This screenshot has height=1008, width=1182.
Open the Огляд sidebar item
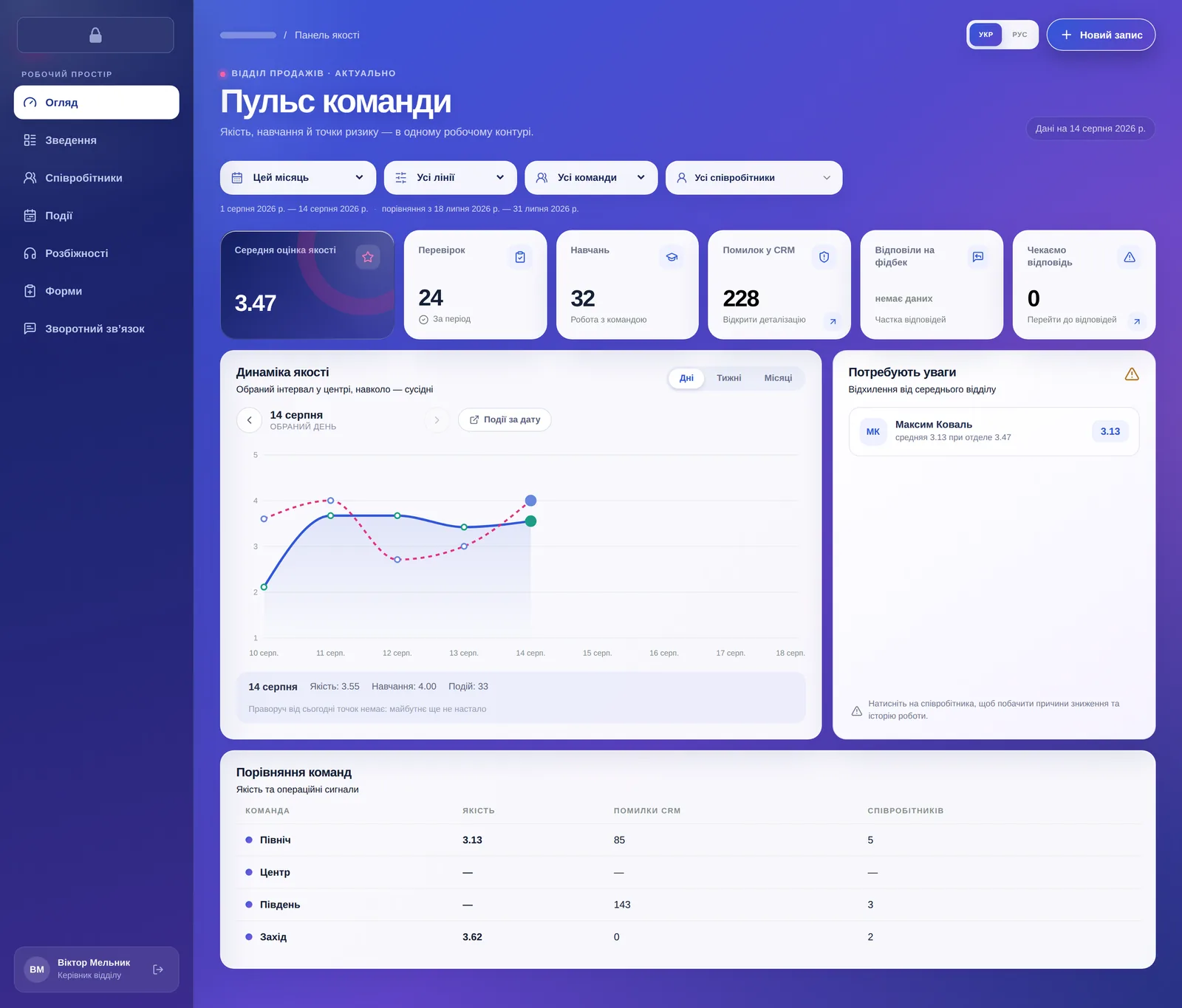click(97, 103)
